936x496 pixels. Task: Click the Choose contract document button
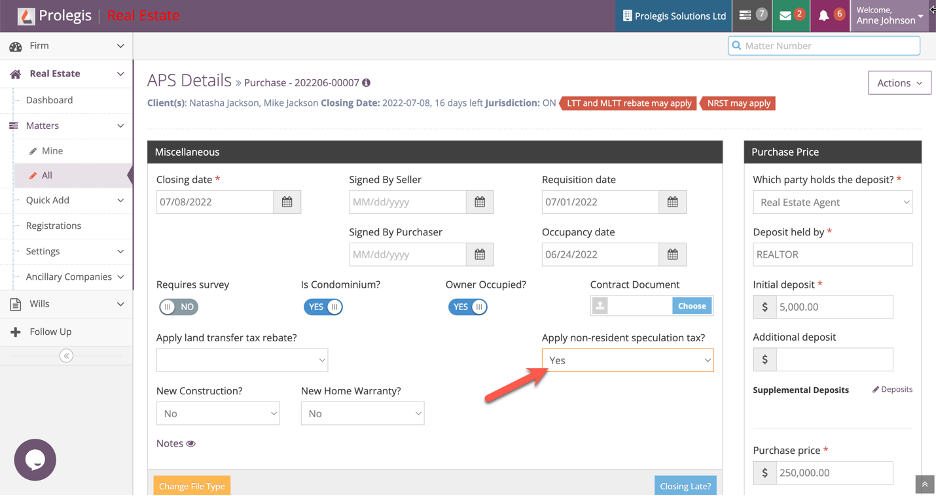tap(691, 306)
